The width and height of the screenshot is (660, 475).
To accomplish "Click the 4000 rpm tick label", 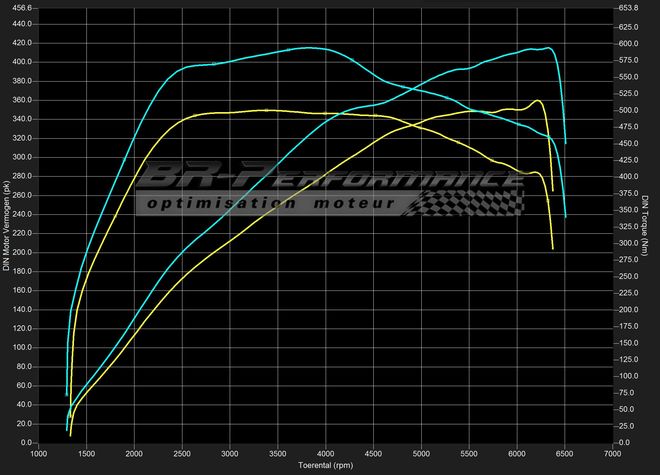I will point(325,454).
